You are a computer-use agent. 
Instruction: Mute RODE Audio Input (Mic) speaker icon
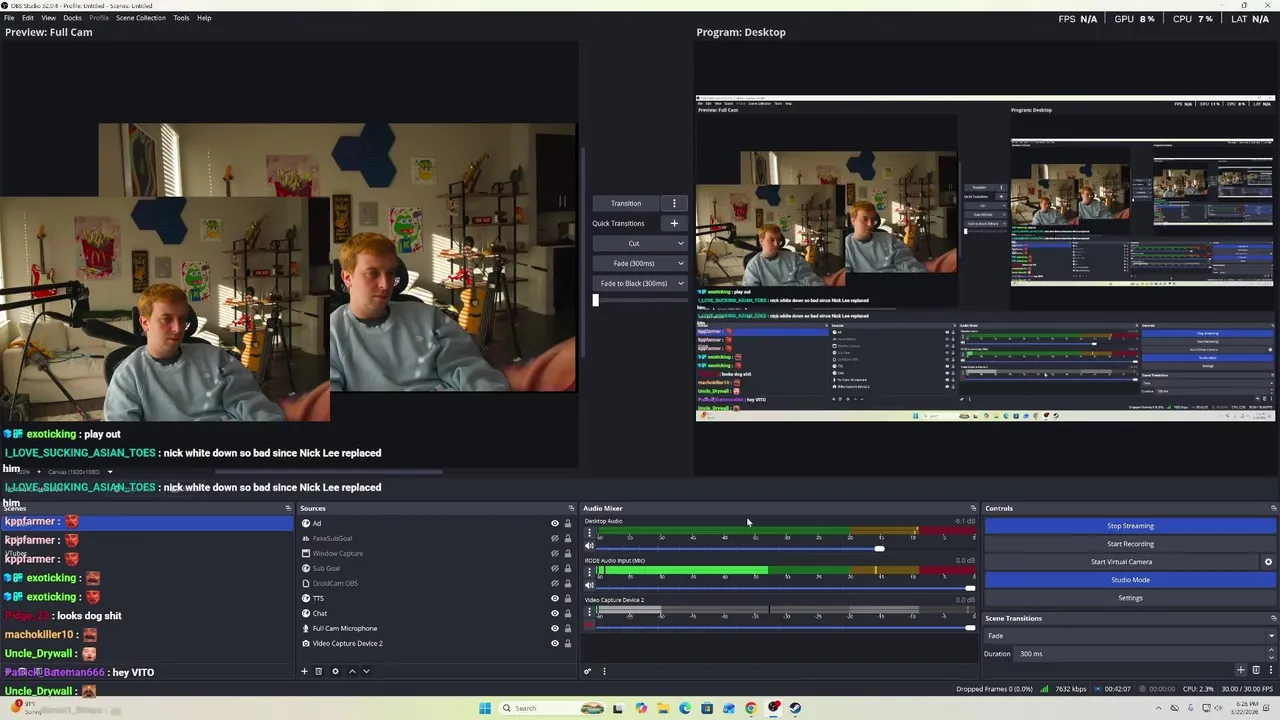[x=589, y=585]
